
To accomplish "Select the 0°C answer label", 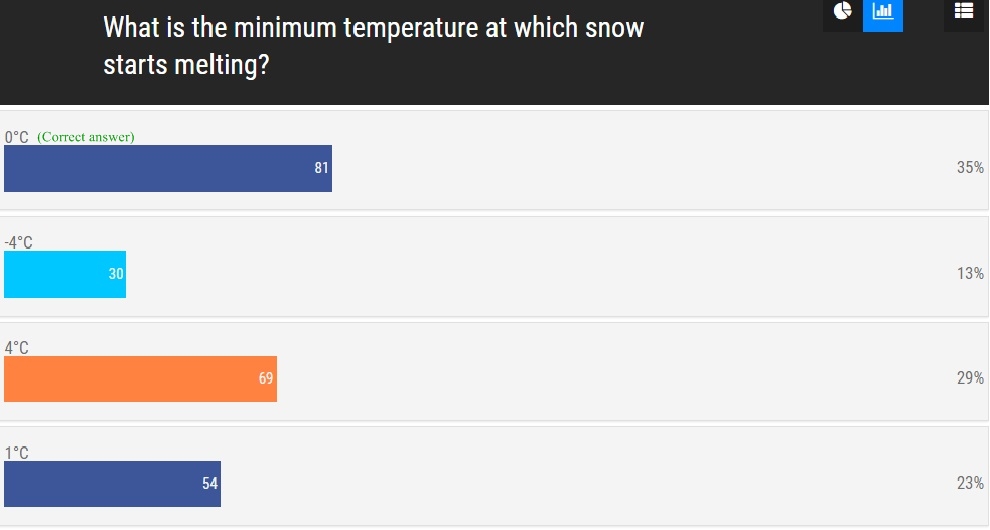I will (x=16, y=137).
